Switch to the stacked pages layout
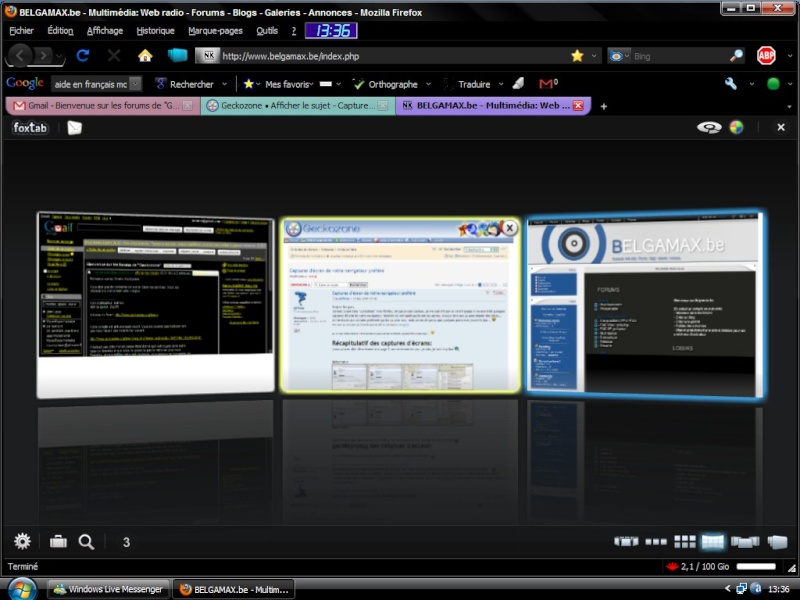 778,541
